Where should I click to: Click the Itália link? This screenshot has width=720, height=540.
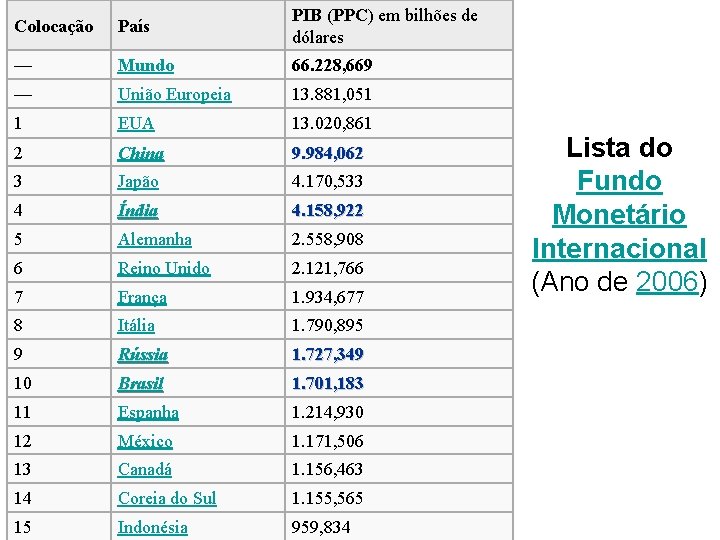pyautogui.click(x=136, y=325)
